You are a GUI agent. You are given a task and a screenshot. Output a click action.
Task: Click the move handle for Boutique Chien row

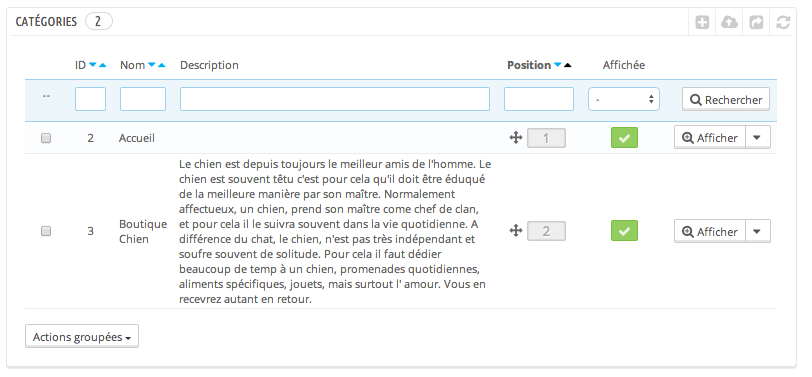pos(515,231)
